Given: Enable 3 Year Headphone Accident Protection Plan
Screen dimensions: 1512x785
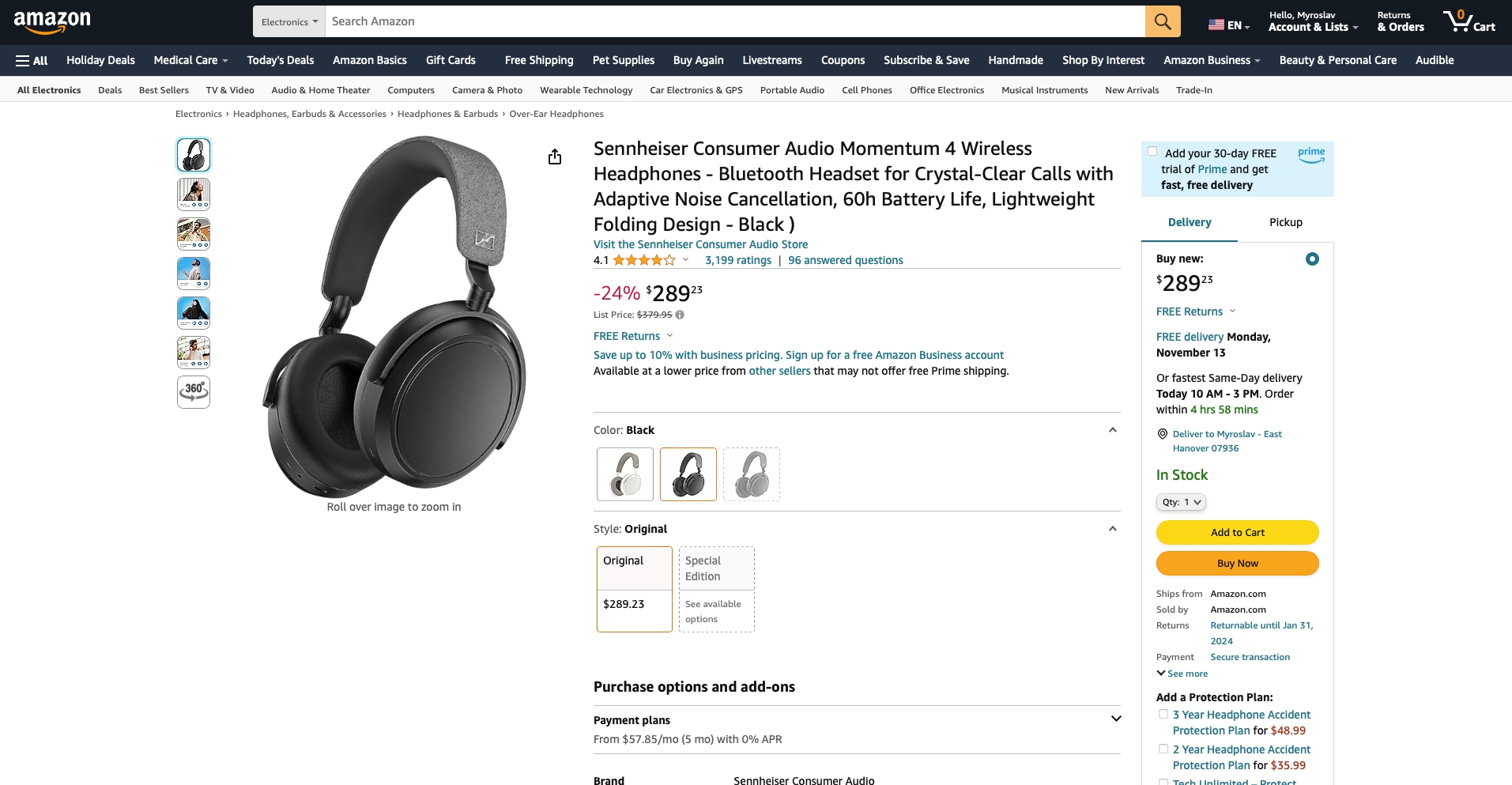Looking at the screenshot, I should [1163, 714].
